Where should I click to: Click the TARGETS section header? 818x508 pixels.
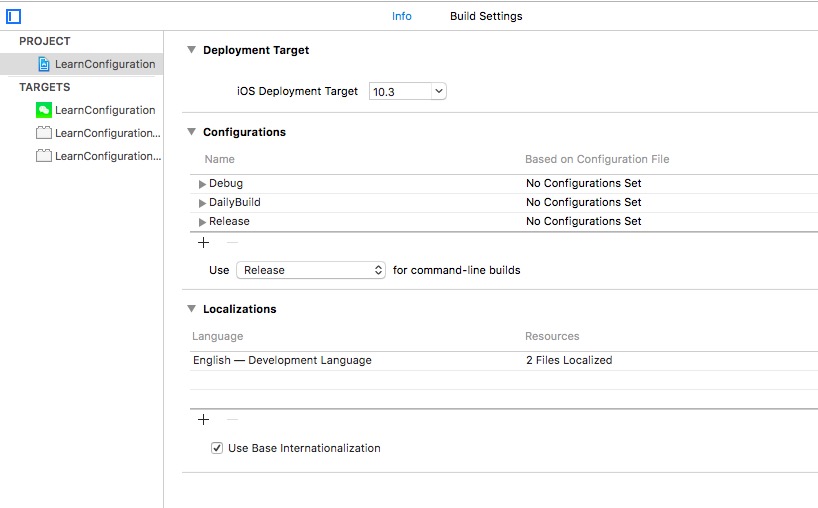tap(45, 87)
